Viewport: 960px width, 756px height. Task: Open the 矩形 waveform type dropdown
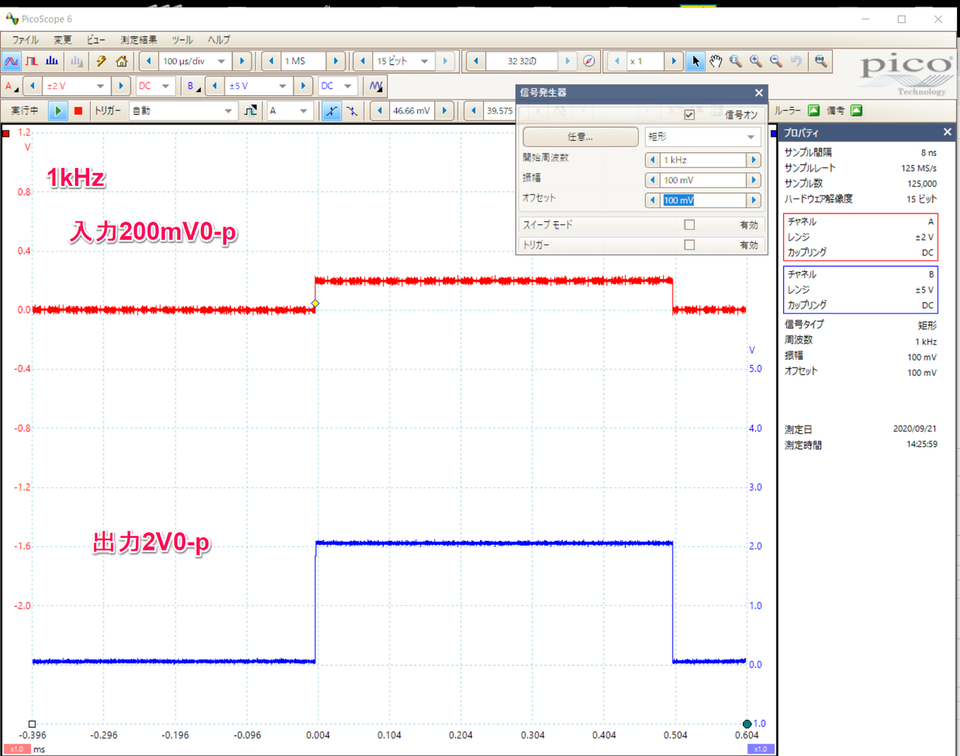pos(703,137)
